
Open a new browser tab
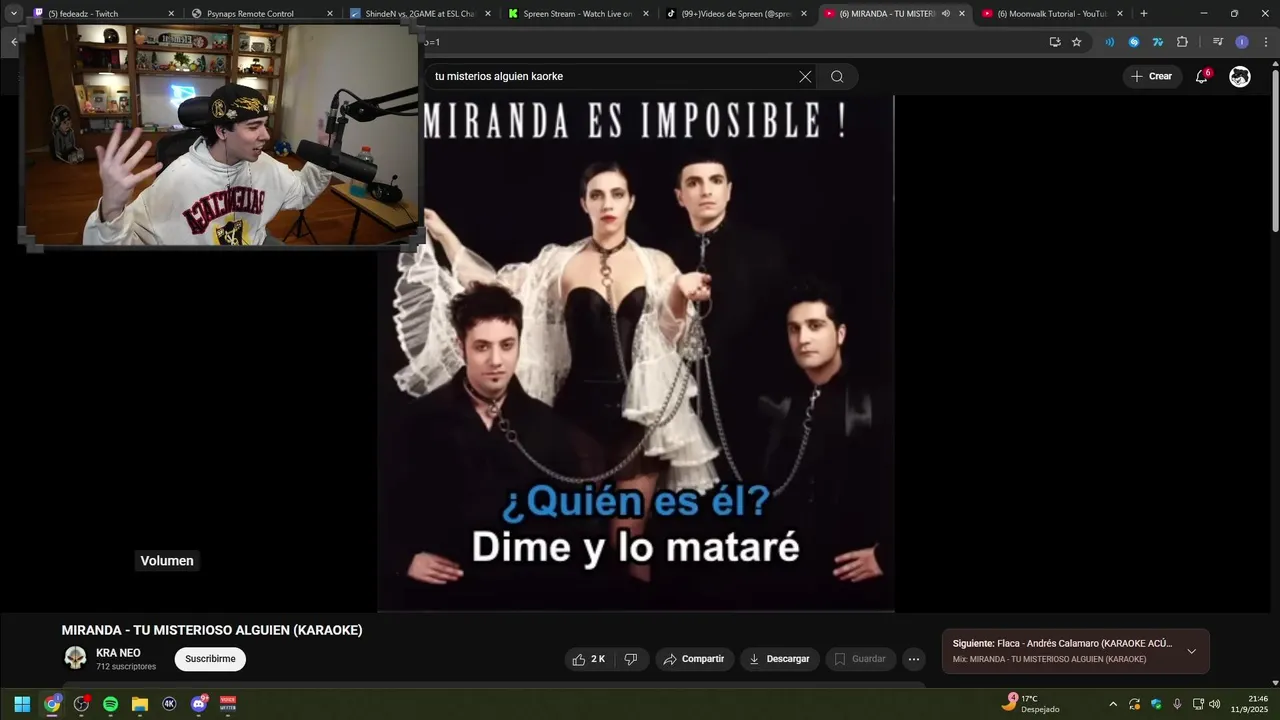tap(1144, 14)
